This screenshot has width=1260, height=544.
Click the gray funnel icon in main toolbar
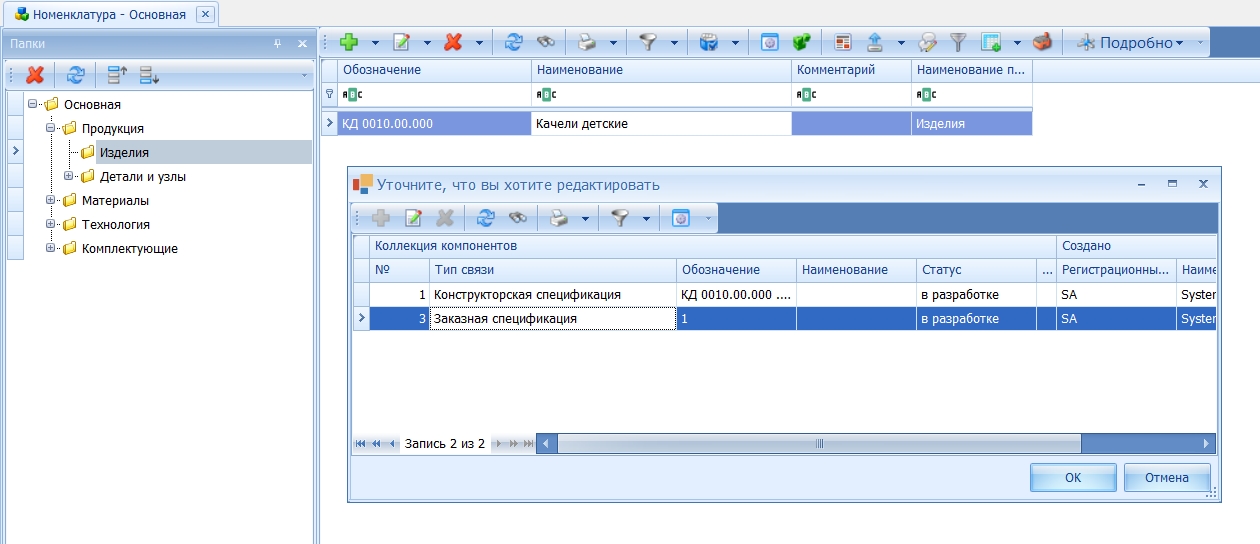[958, 42]
